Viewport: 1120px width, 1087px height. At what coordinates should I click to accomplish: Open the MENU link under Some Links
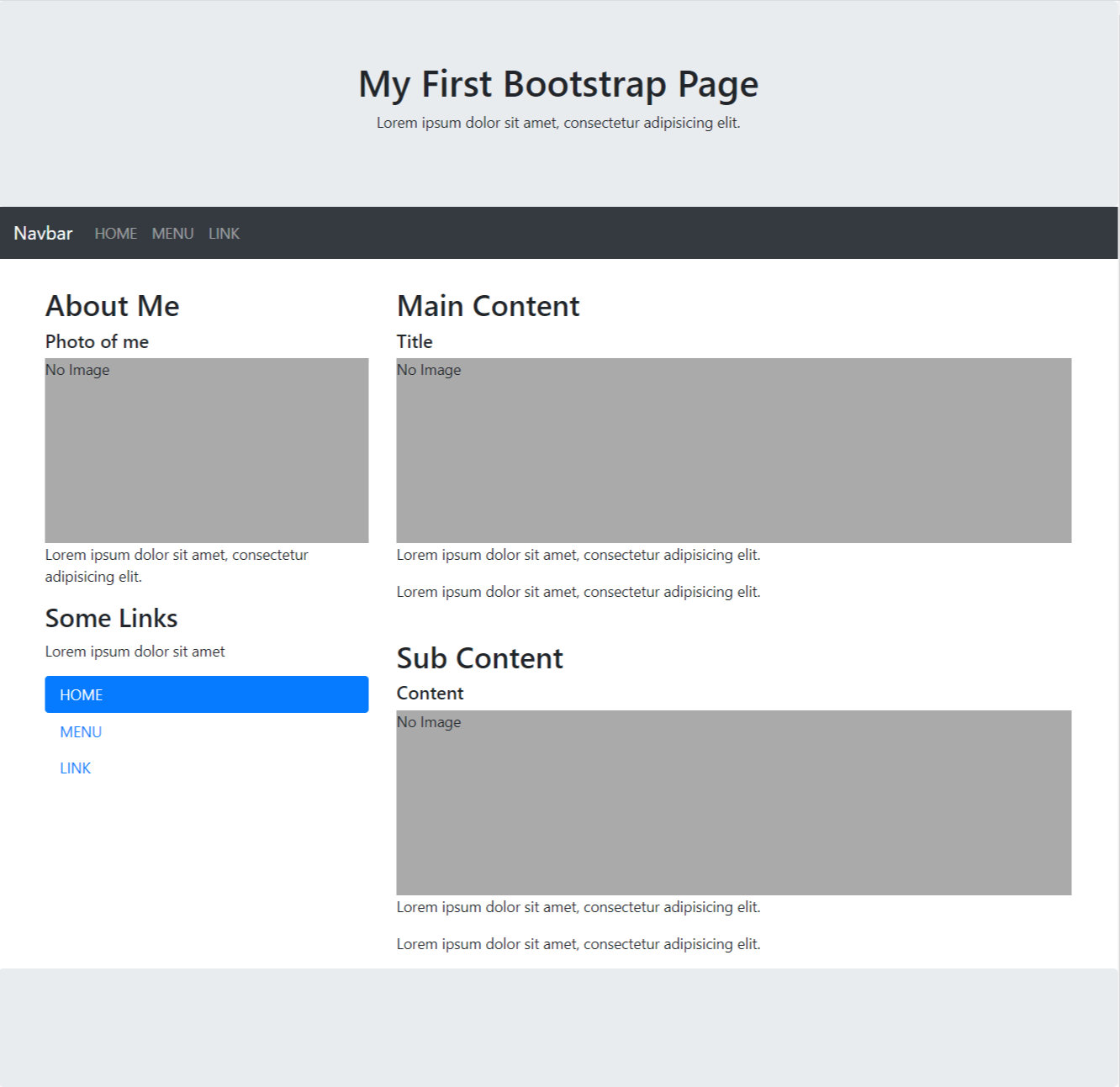click(x=81, y=732)
